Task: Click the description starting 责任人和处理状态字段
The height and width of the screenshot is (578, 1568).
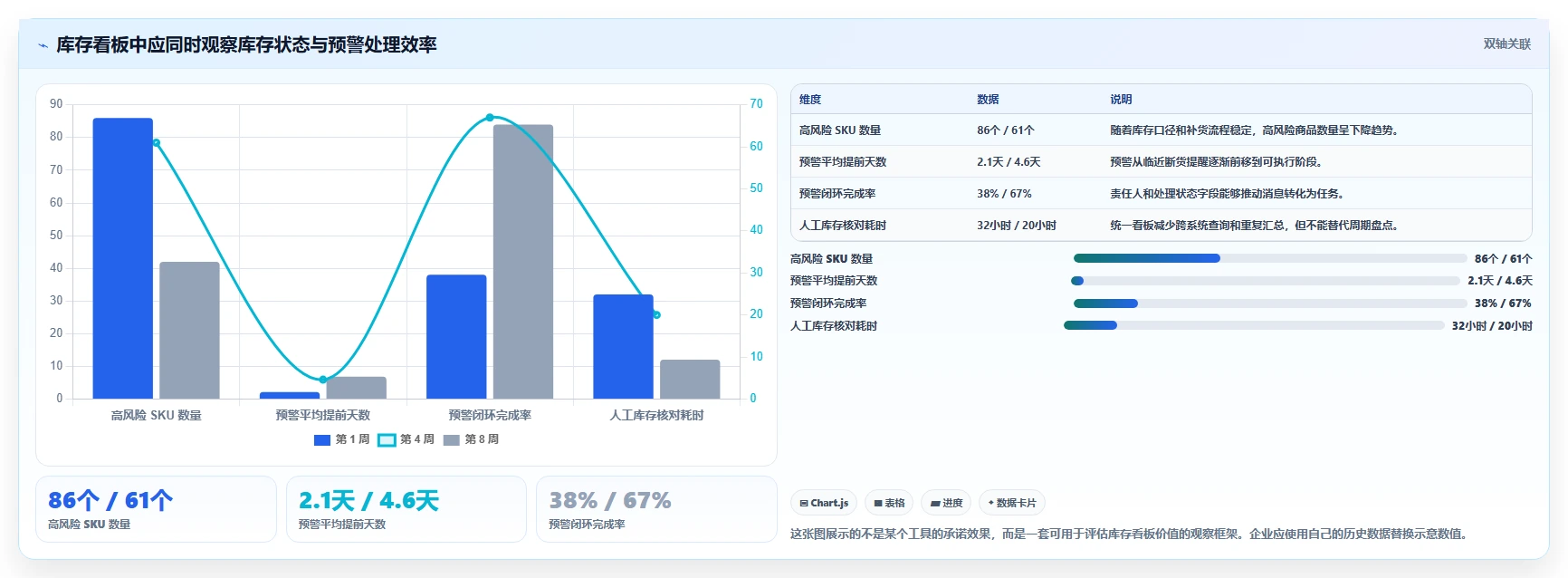Action: click(x=1229, y=194)
